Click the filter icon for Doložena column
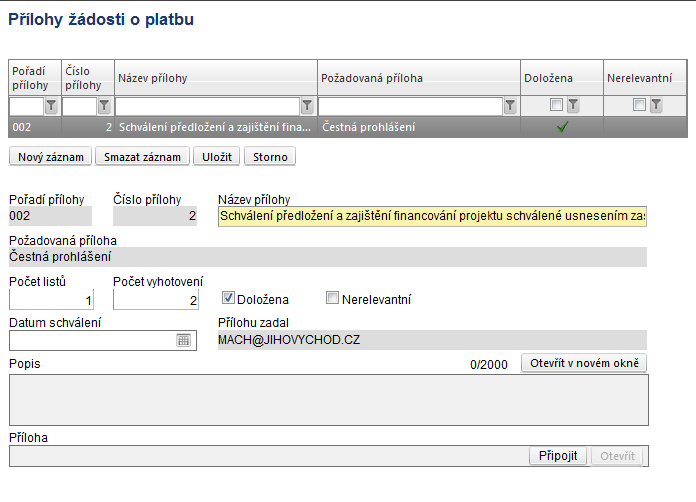Image resolution: width=696 pixels, height=502 pixels. coord(573,105)
